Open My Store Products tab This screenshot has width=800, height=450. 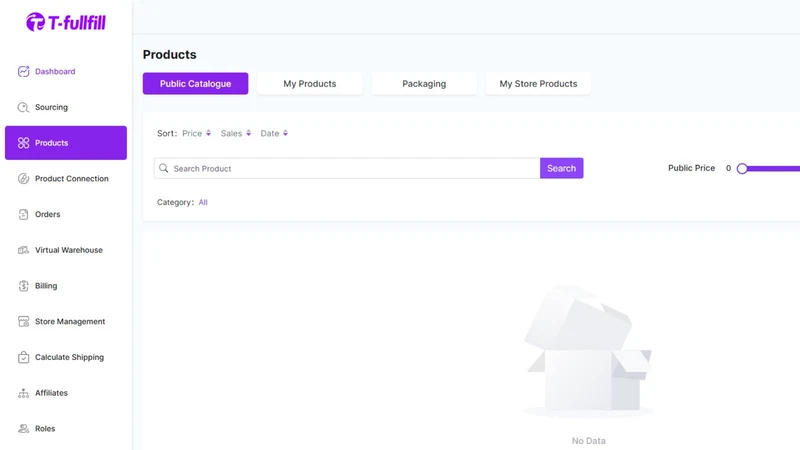click(538, 84)
